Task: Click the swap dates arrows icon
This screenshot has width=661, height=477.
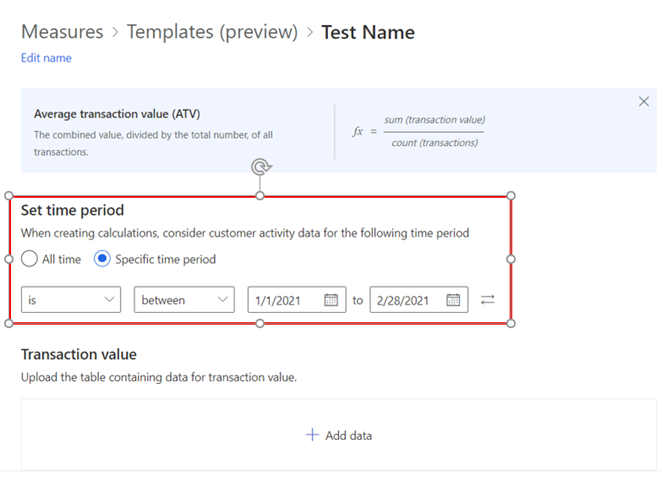Action: [x=488, y=300]
